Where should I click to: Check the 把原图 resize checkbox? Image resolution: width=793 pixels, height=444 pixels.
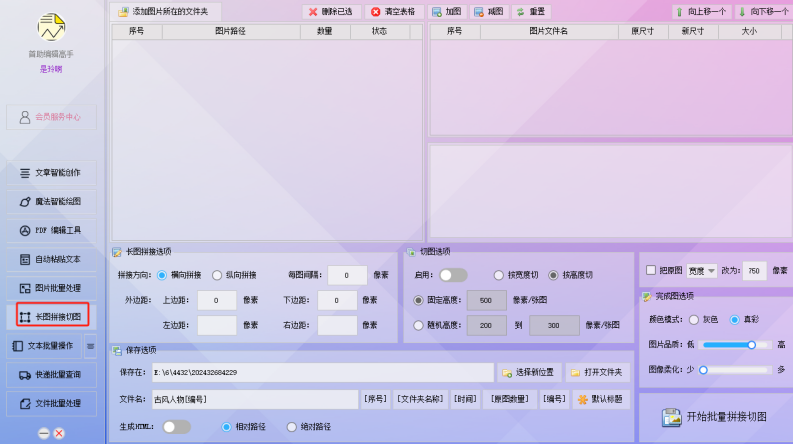[x=651, y=271]
